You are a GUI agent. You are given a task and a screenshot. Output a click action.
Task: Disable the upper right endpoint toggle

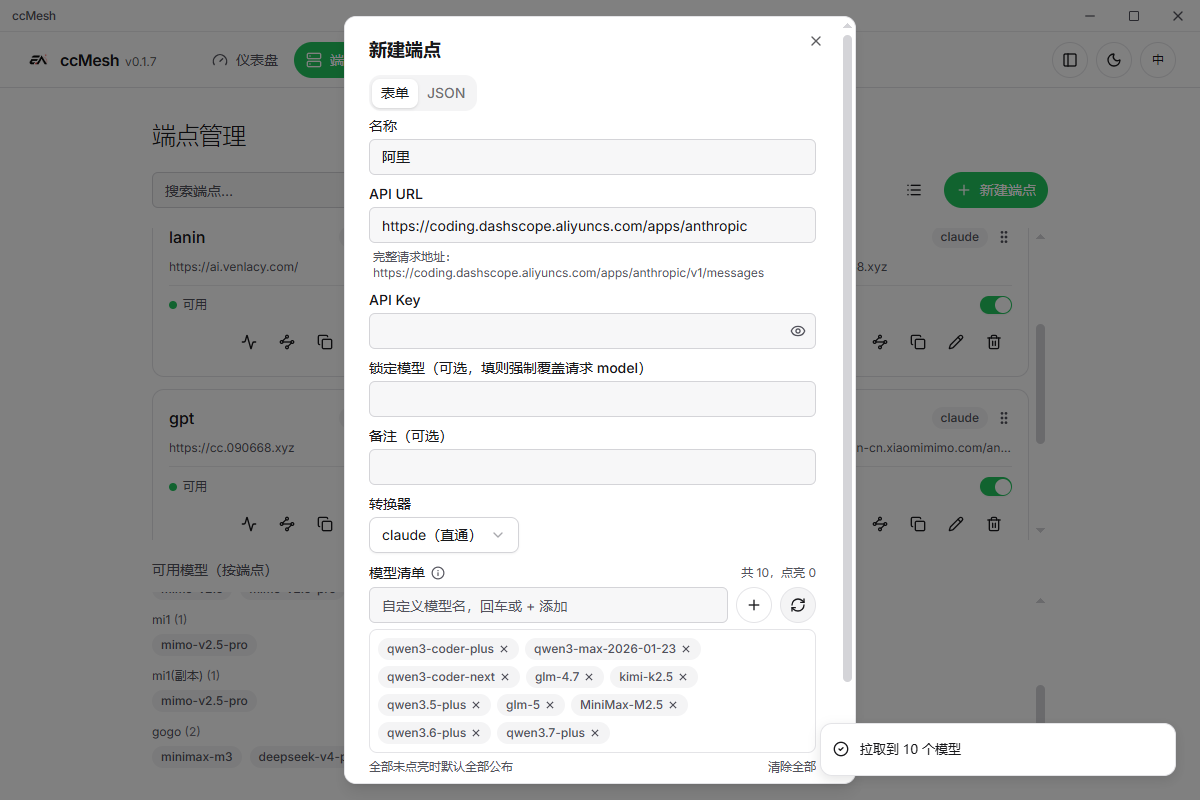(996, 305)
